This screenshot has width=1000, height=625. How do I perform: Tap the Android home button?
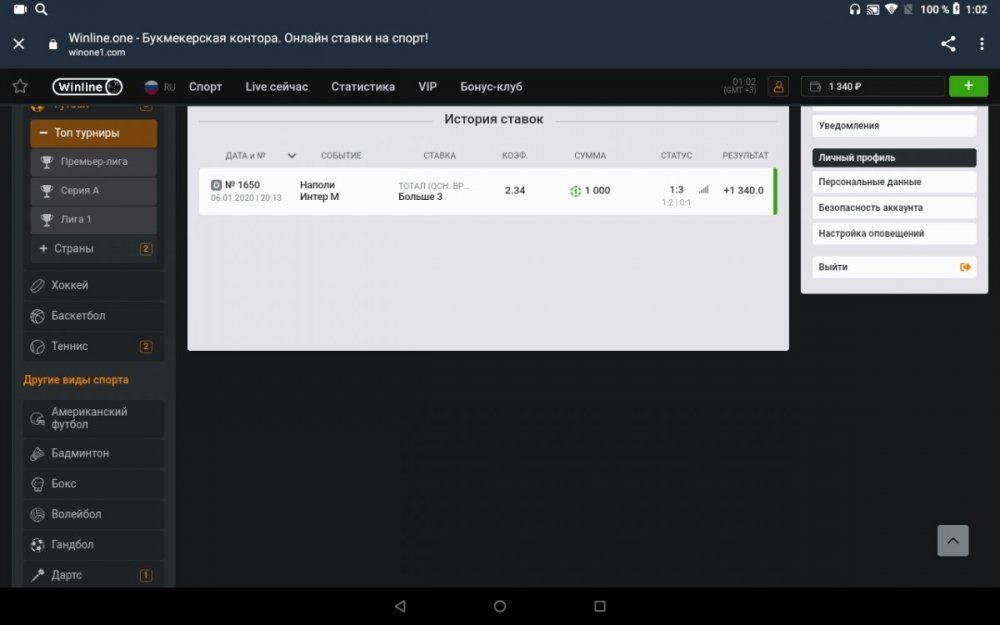click(500, 606)
